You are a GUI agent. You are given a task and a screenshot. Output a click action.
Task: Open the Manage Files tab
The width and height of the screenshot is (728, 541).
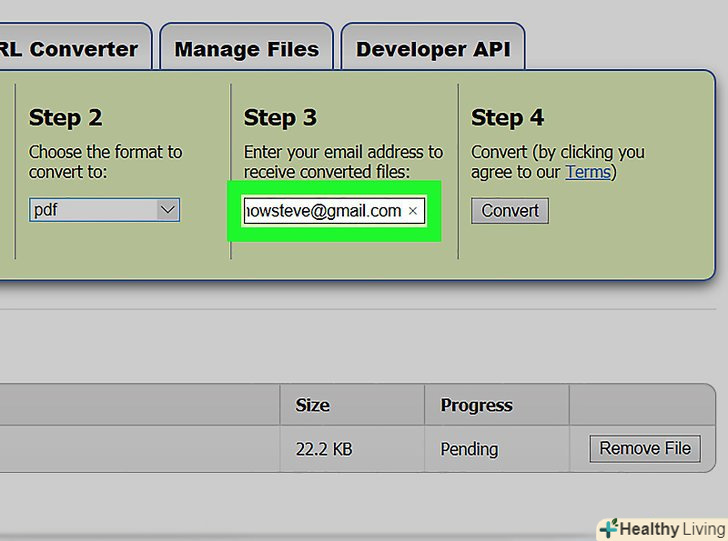pyautogui.click(x=246, y=48)
